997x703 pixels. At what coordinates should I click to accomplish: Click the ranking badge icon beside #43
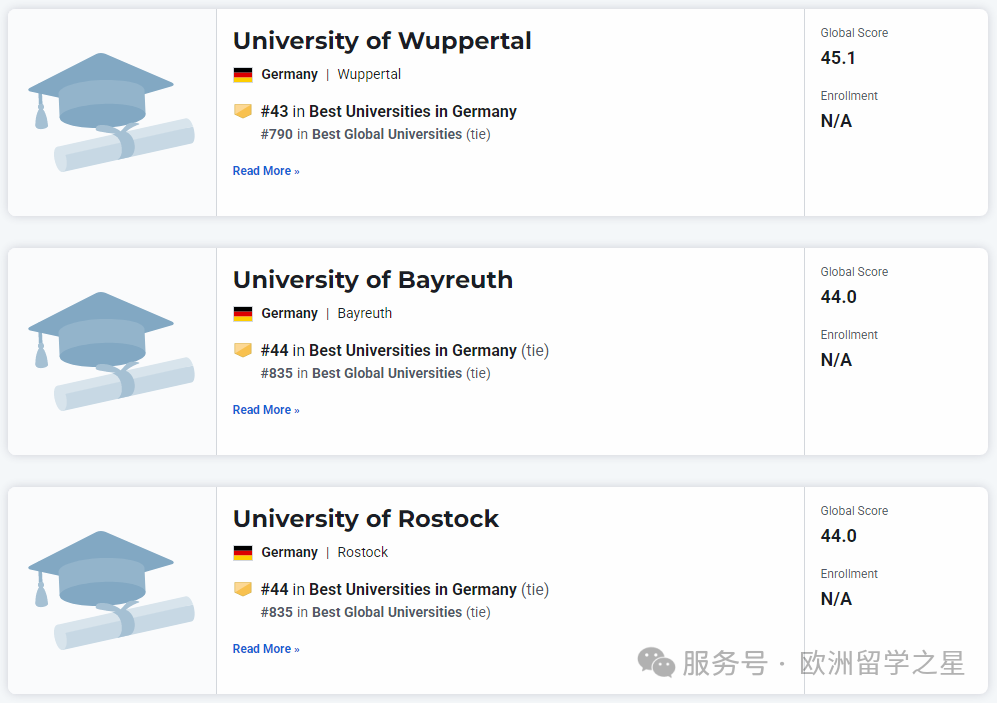tap(243, 111)
